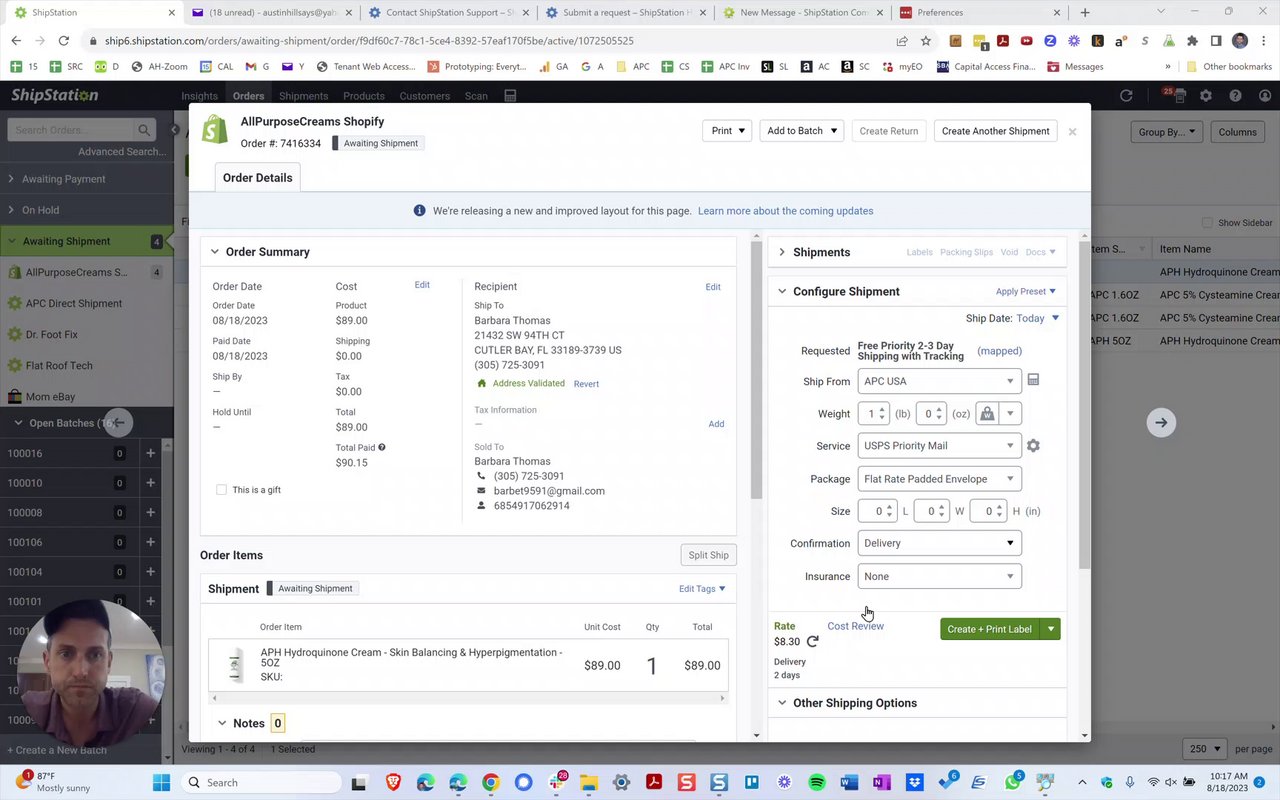This screenshot has height=800, width=1280.
Task: Open the Package dropdown
Action: pos(939,479)
